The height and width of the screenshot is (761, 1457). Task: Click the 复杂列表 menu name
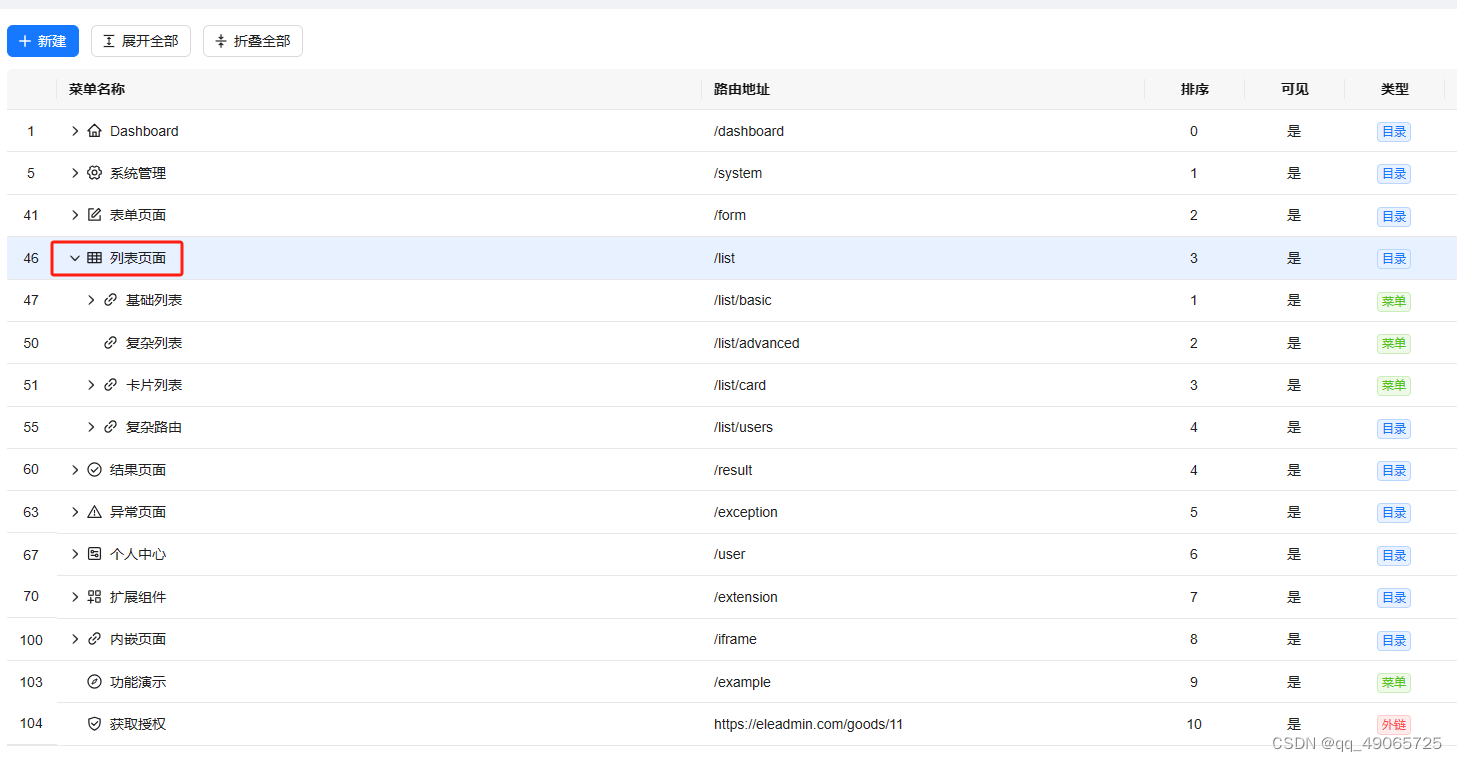point(154,343)
